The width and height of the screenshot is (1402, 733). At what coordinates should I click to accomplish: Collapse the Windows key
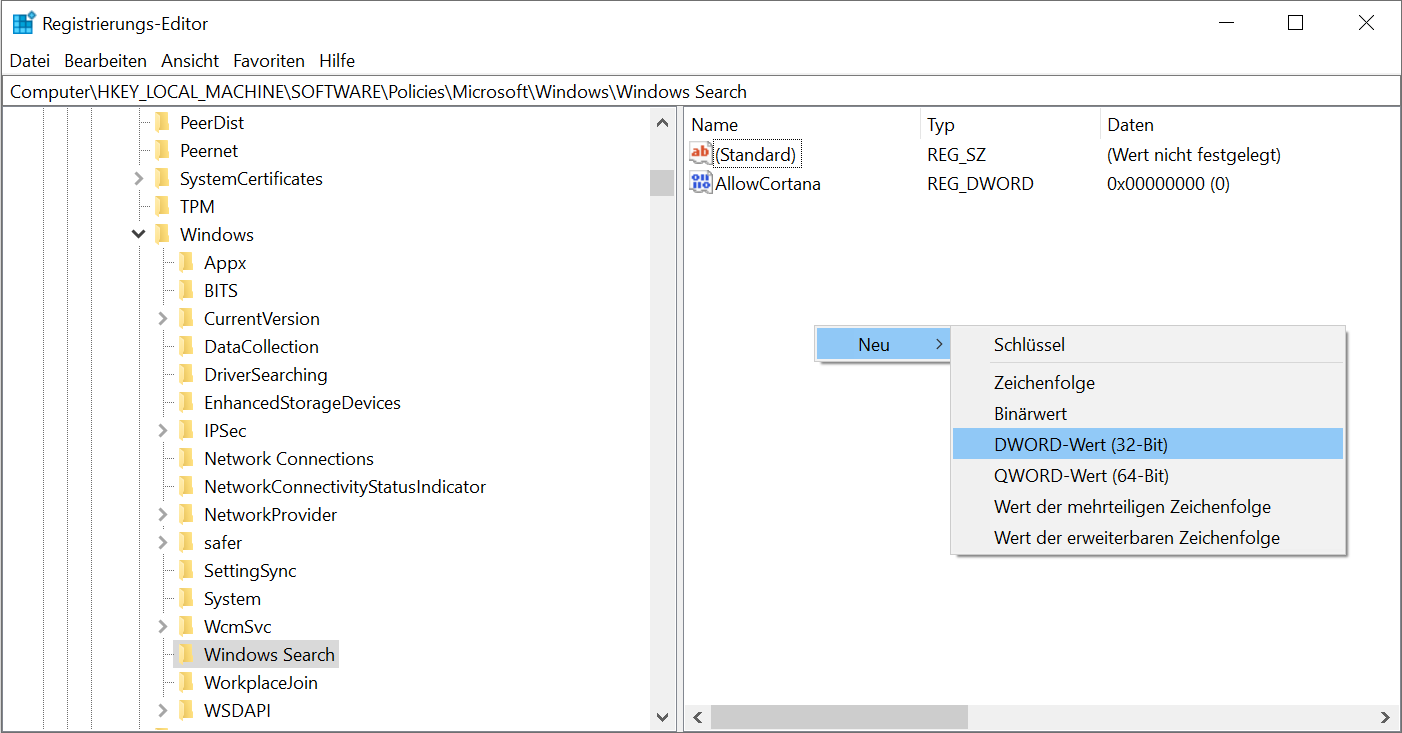(139, 235)
